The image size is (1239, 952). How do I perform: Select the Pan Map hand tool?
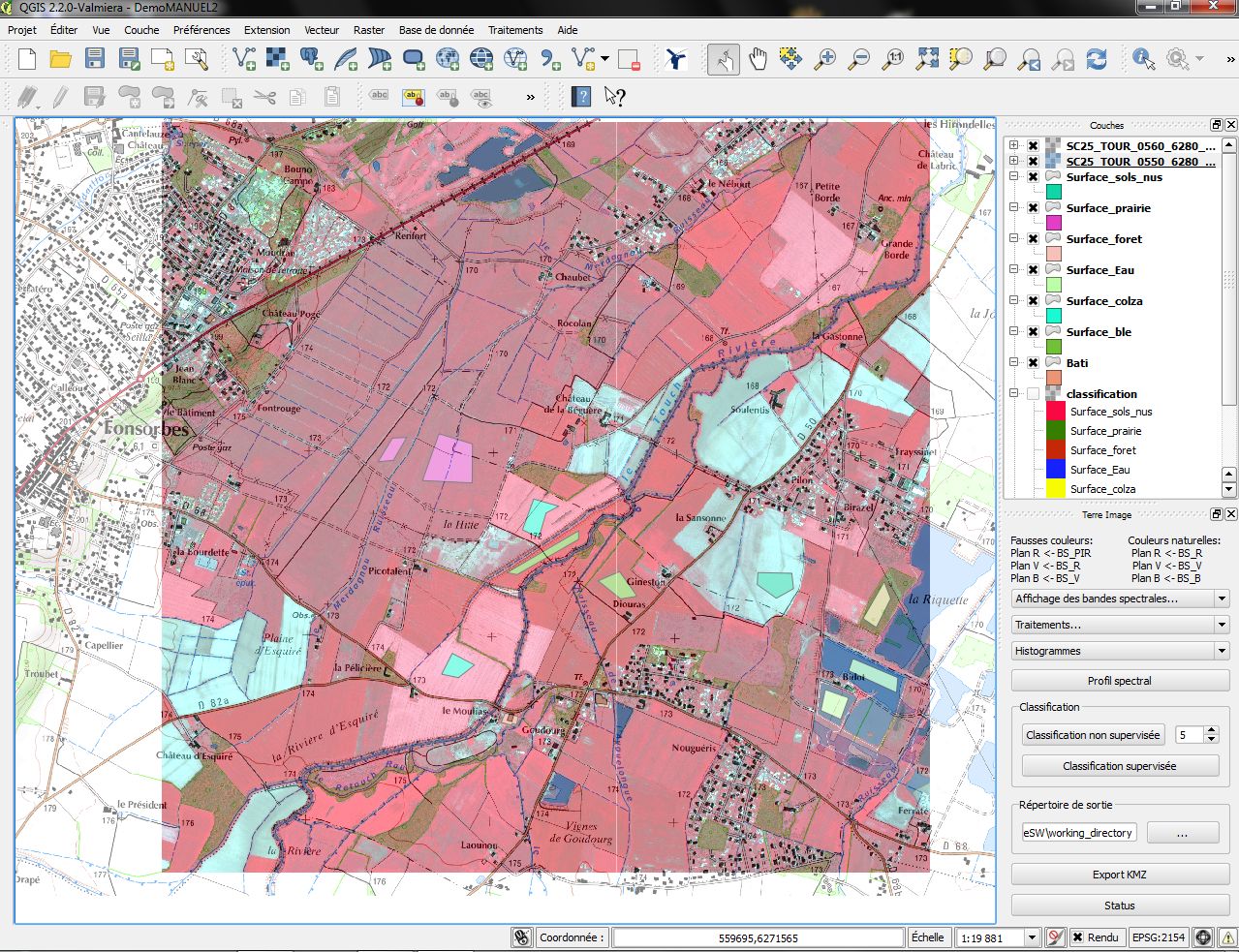point(758,59)
